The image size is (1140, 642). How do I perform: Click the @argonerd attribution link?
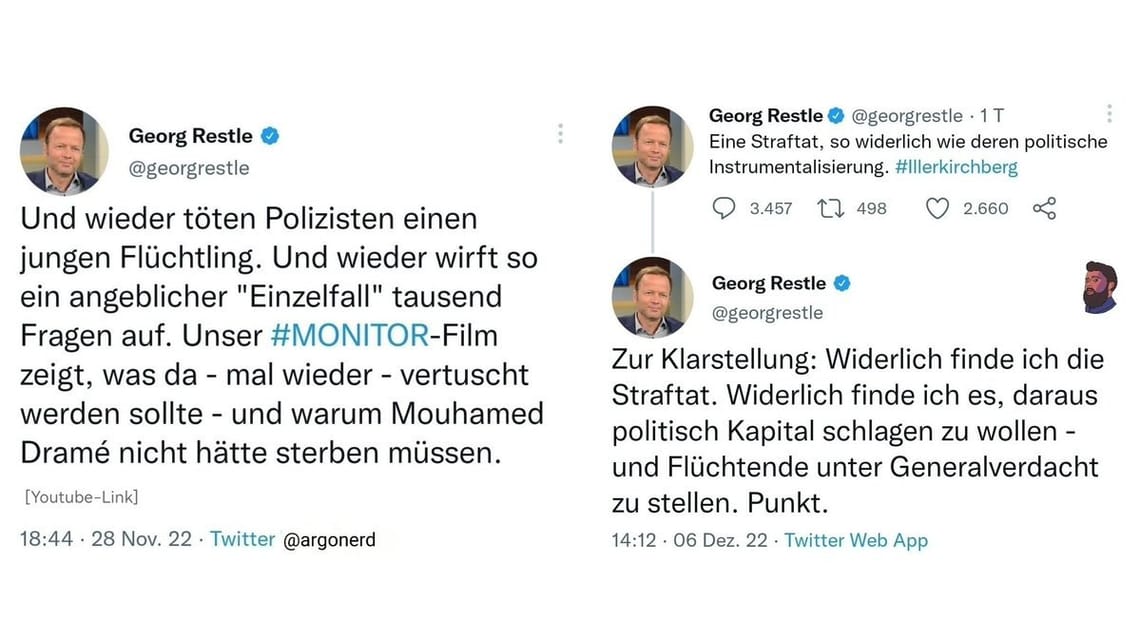(331, 540)
